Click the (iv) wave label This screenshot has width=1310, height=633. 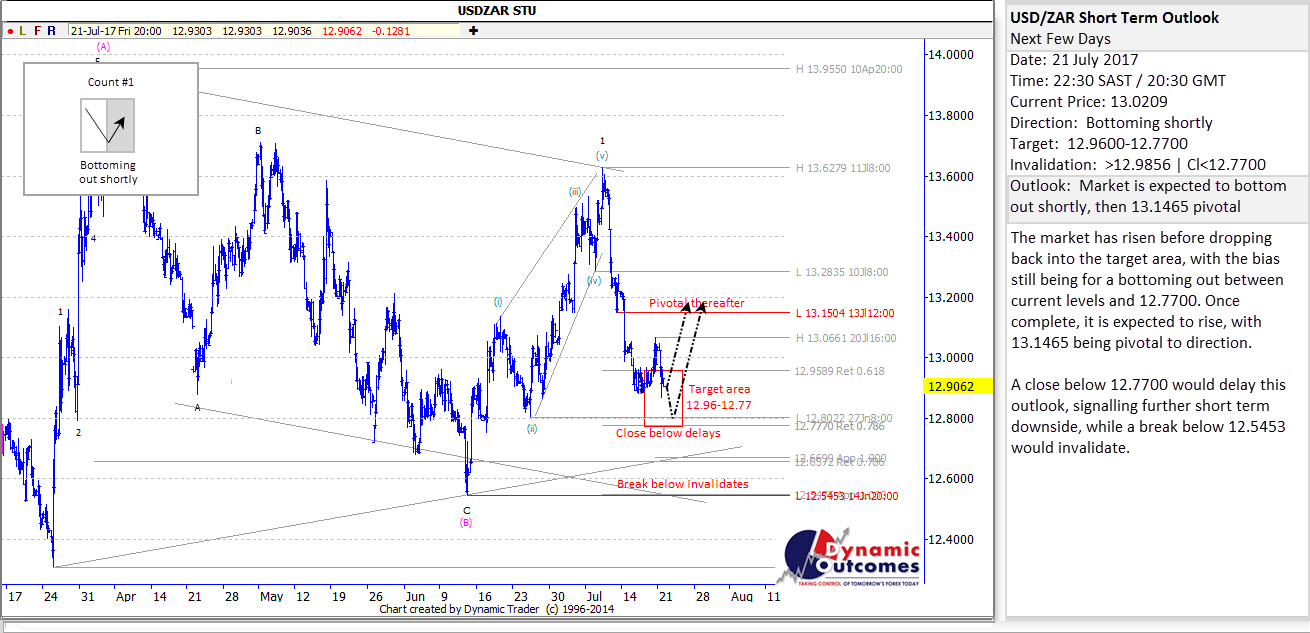tap(594, 281)
